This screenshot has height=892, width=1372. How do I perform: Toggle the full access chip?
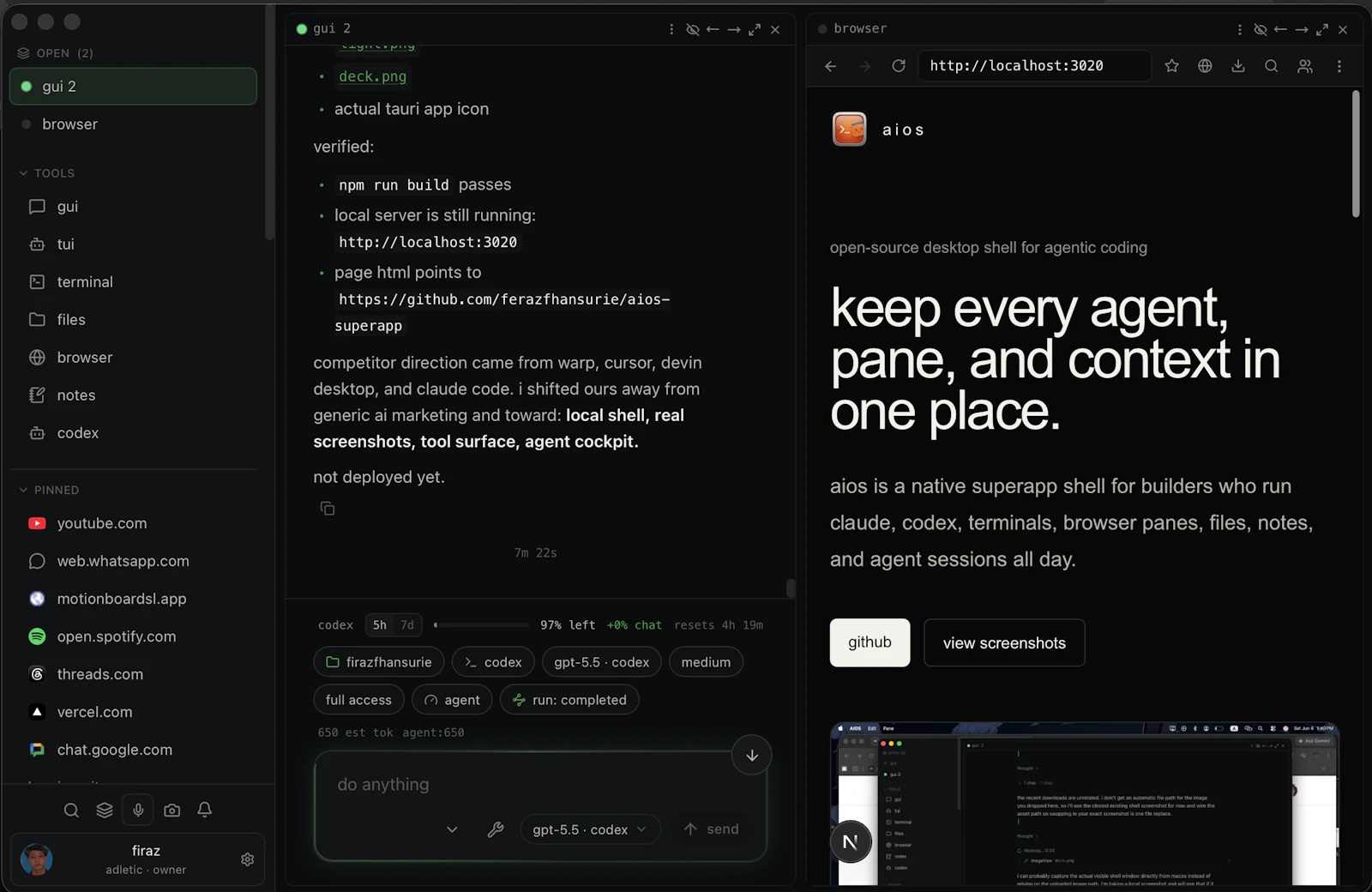click(358, 700)
